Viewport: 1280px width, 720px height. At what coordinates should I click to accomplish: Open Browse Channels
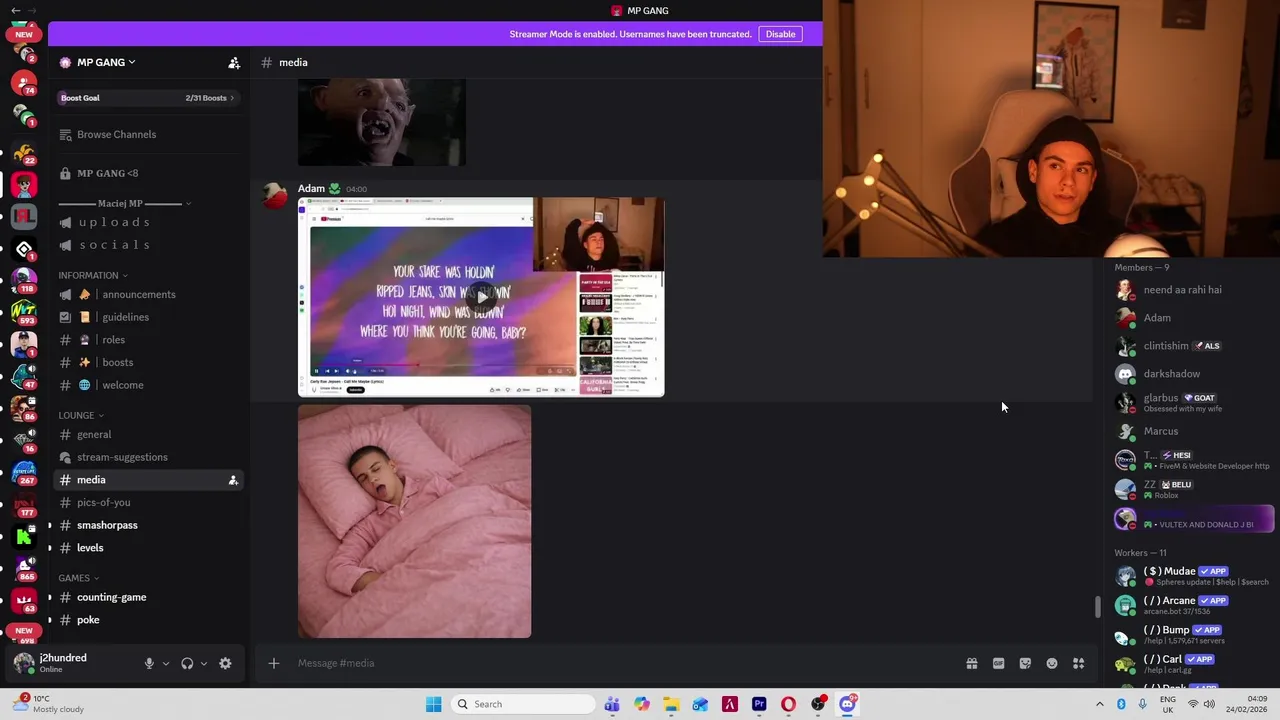tap(147, 134)
